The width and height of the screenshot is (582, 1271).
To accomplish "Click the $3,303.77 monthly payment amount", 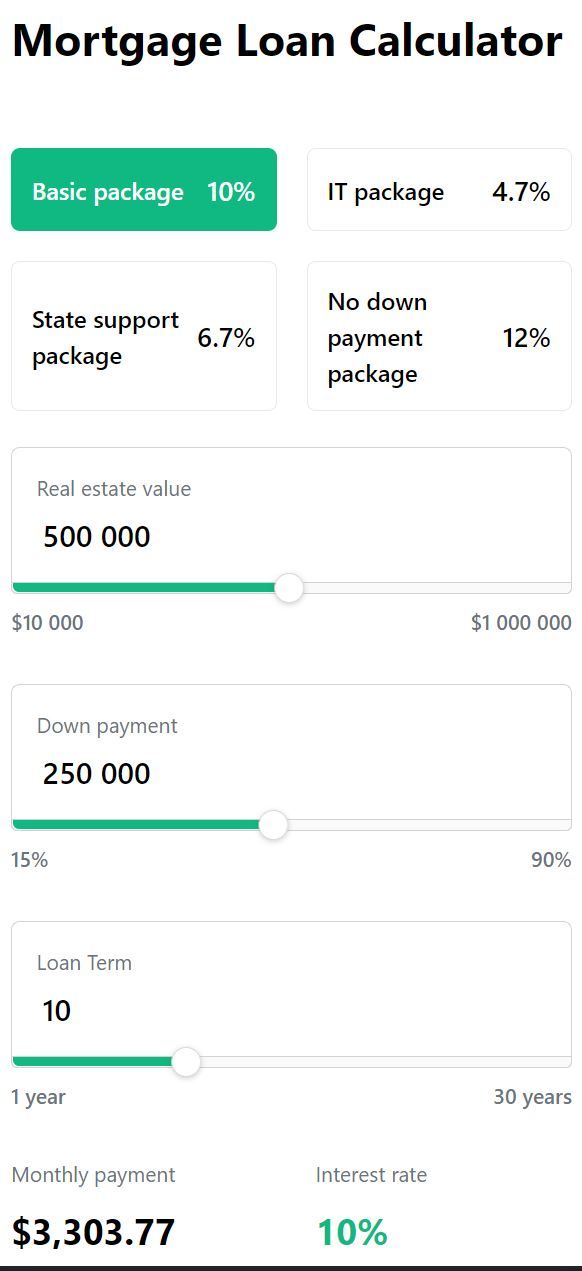I will coord(94,1232).
